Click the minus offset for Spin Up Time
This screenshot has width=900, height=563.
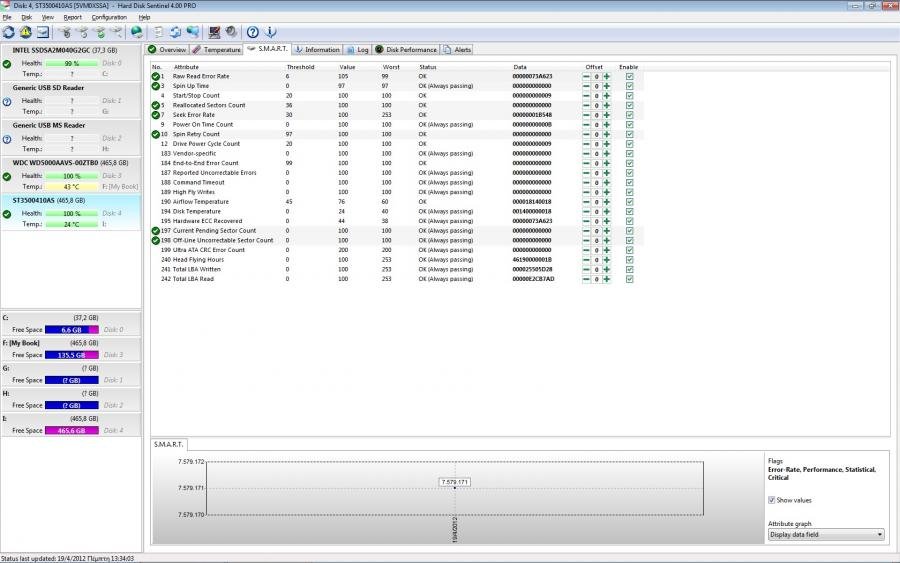(586, 86)
